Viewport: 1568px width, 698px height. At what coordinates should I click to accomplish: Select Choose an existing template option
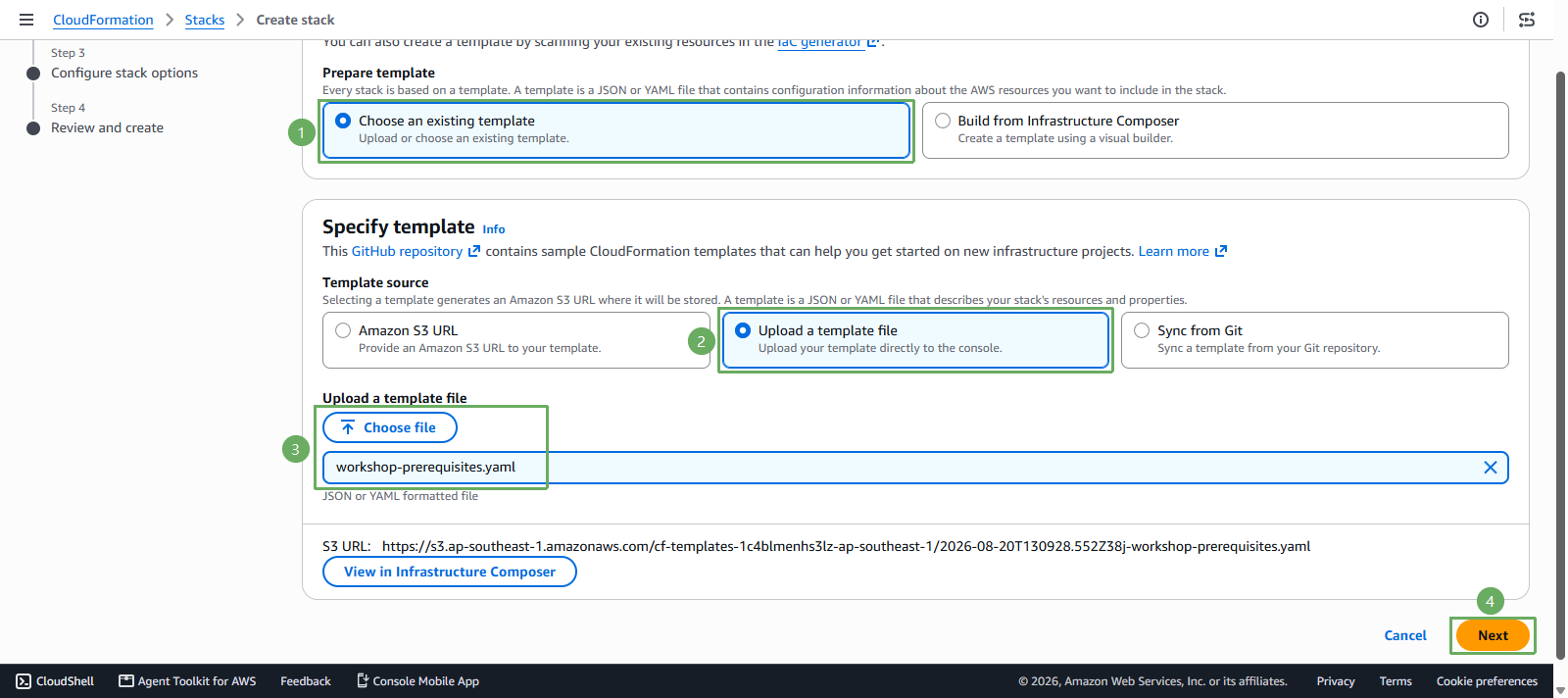[x=616, y=130]
